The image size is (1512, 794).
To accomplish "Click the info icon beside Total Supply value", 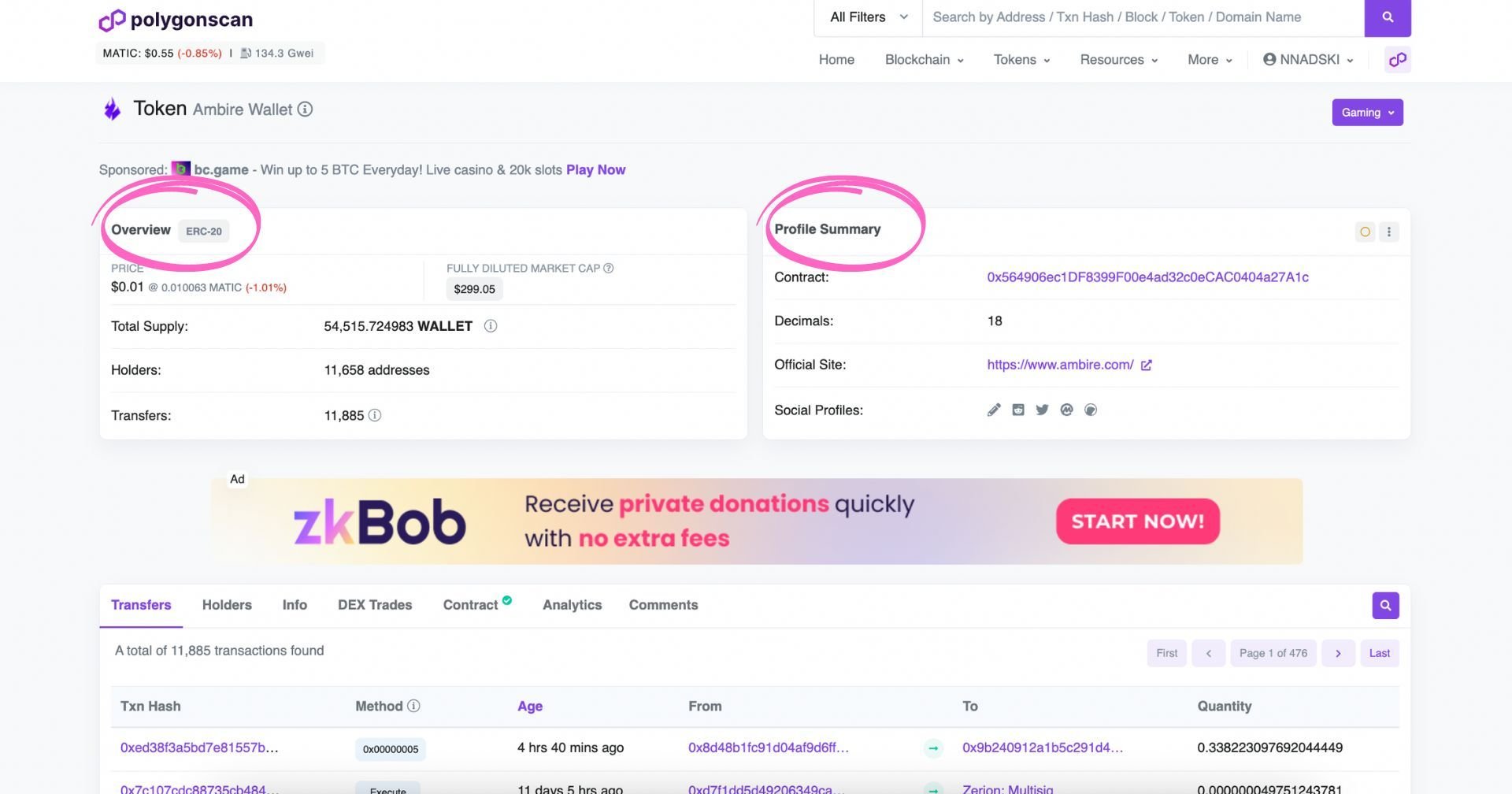I will click(491, 326).
